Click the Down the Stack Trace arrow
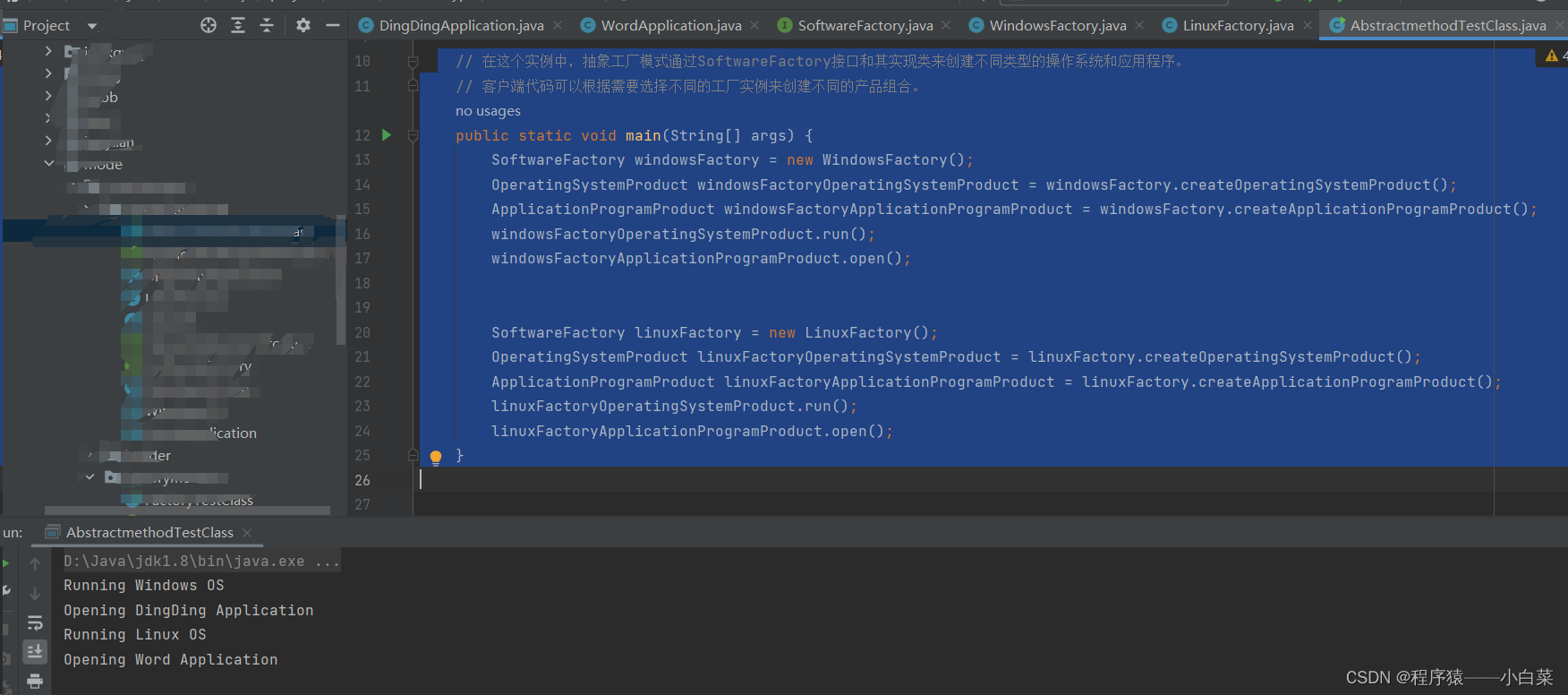Screen dimensions: 1568x695 coord(35,593)
